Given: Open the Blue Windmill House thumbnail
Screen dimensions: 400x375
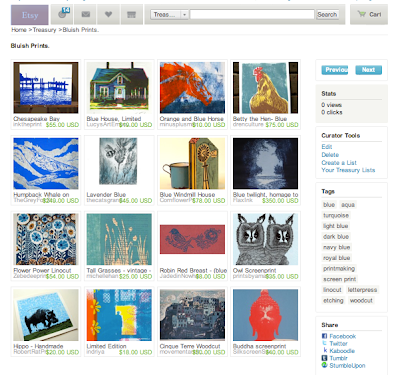Looking at the screenshot, I should 192,163.
